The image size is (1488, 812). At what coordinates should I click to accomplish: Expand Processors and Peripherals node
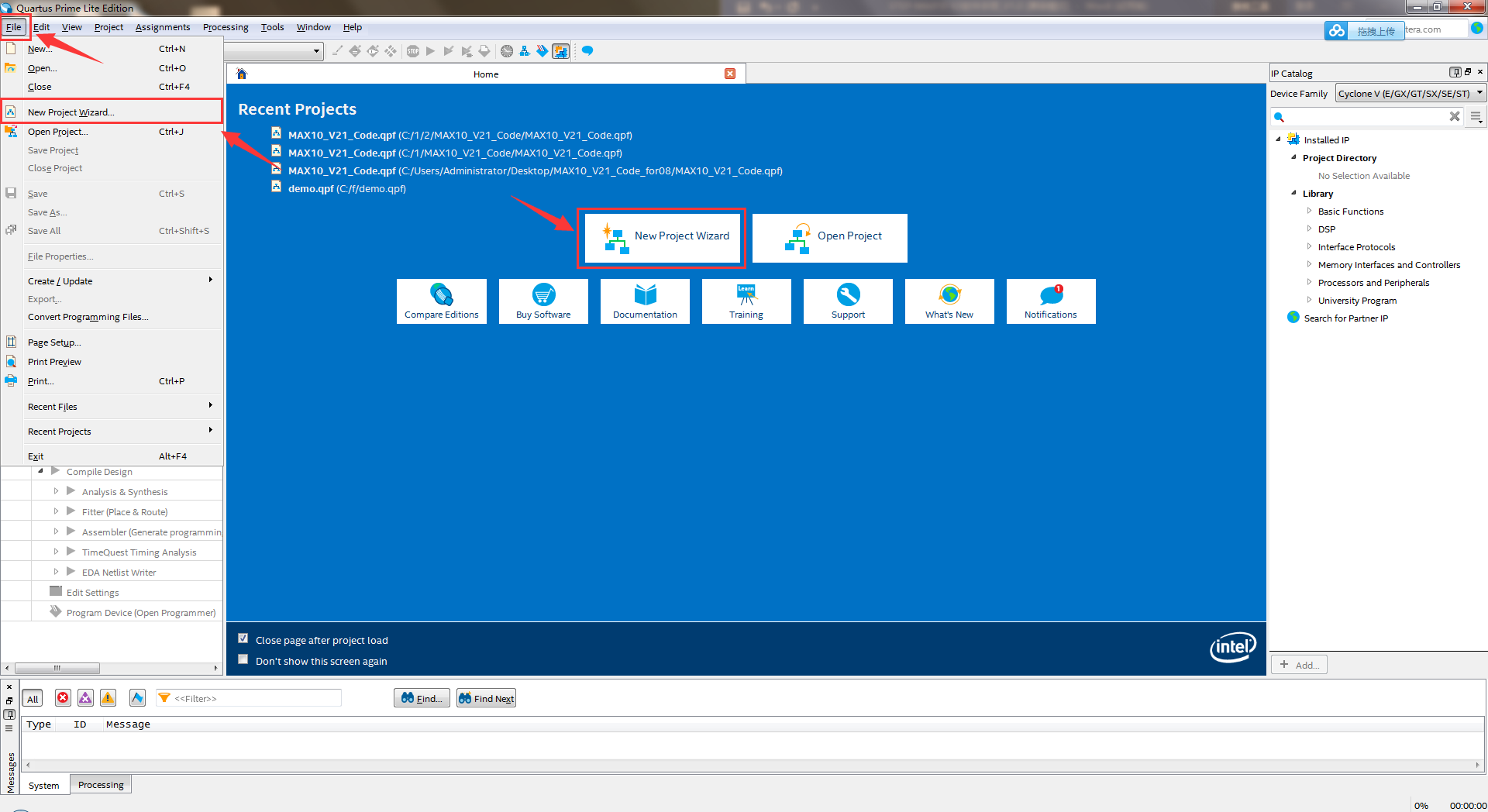(1309, 282)
